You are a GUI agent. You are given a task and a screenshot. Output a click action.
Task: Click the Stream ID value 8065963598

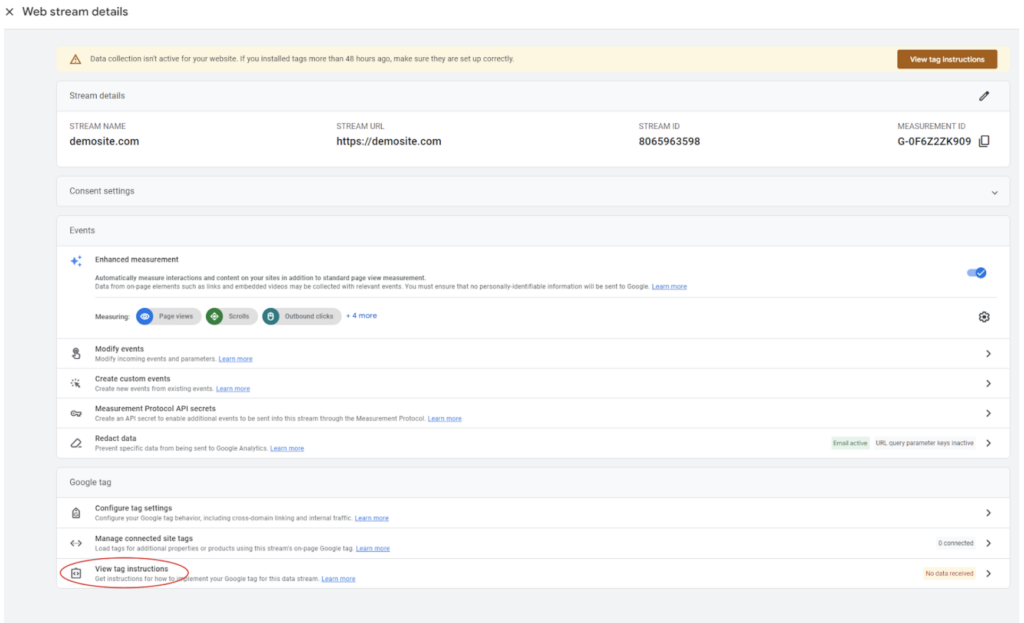tap(669, 141)
